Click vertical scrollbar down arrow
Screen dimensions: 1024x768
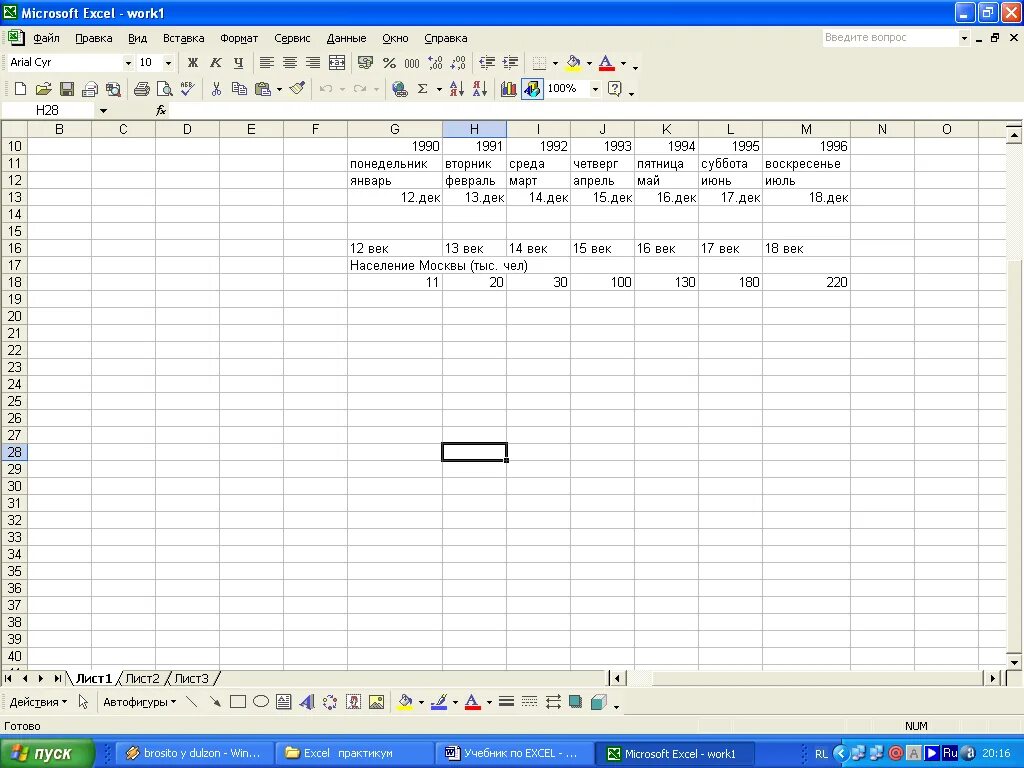tap(1014, 662)
